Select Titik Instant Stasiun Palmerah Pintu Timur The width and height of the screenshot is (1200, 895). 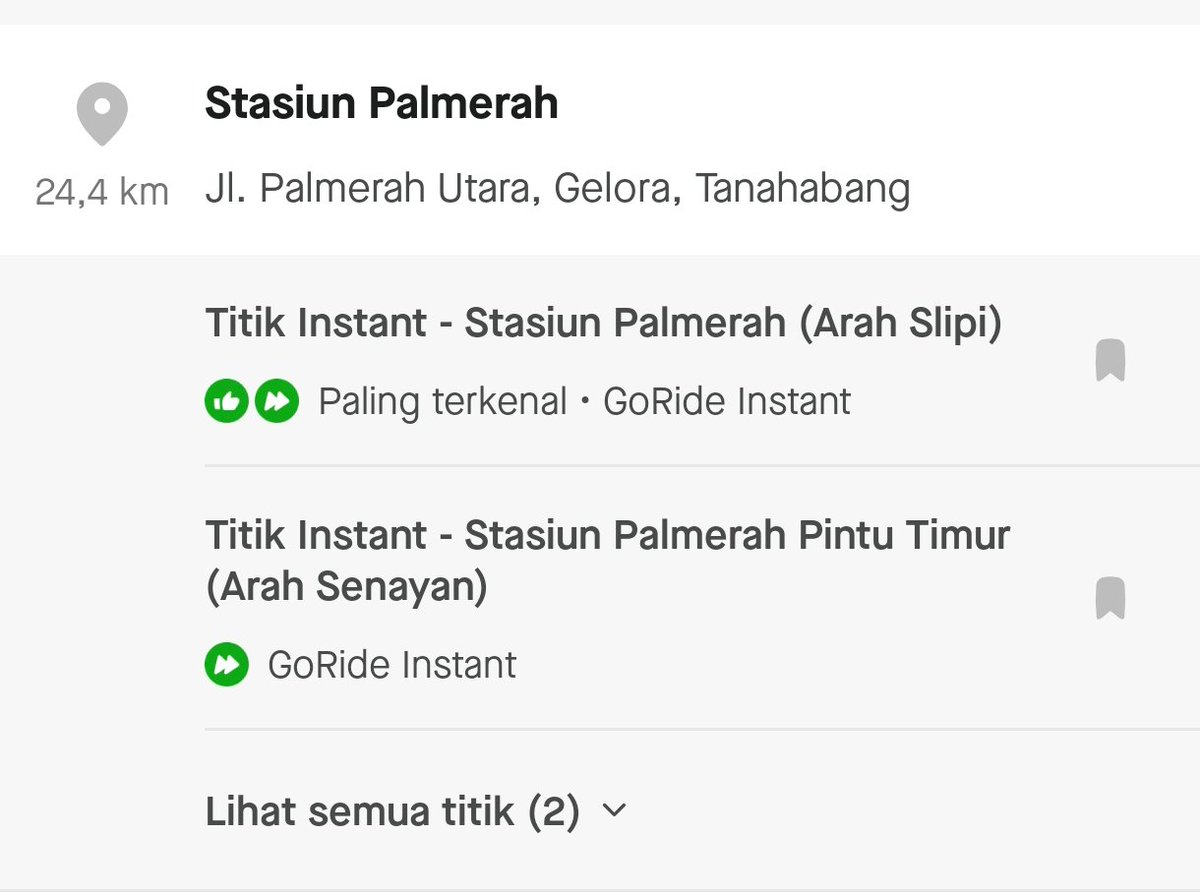[x=607, y=536]
